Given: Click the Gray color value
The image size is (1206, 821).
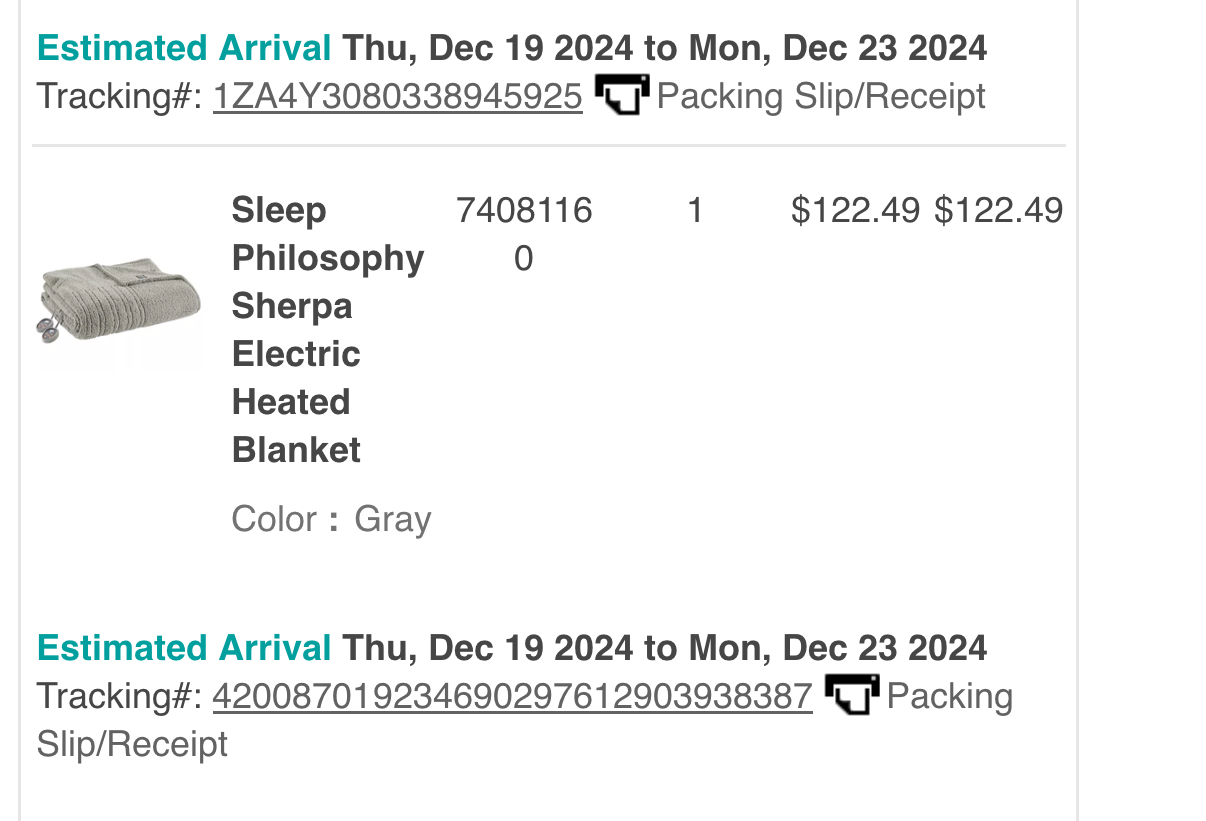Looking at the screenshot, I should pyautogui.click(x=393, y=520).
